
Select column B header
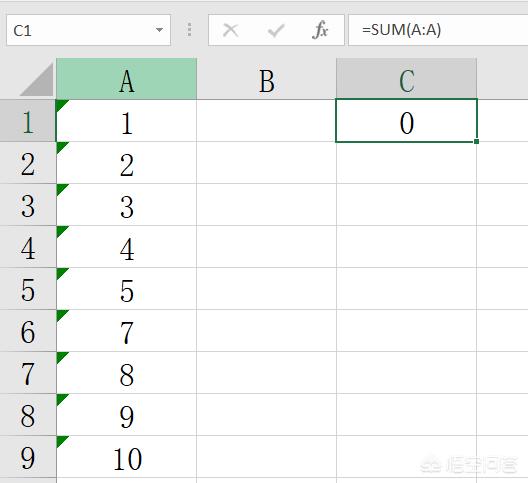[x=266, y=79]
